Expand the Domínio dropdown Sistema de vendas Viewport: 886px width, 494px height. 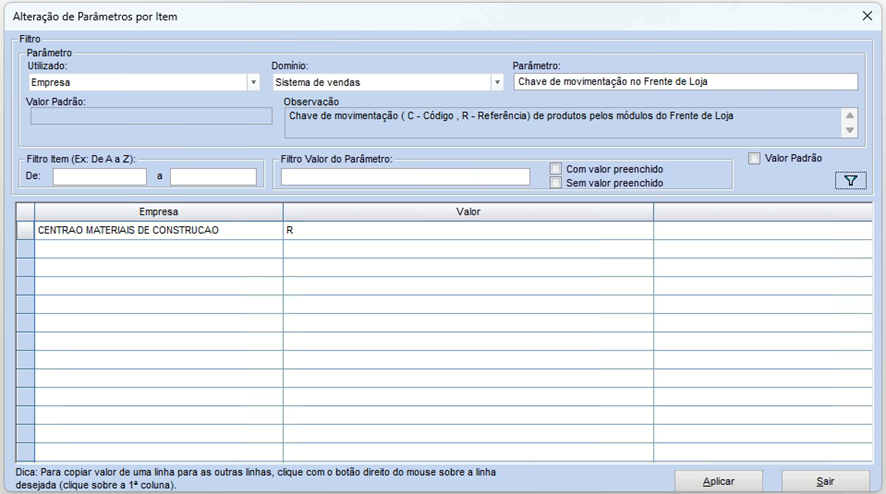tap(497, 82)
